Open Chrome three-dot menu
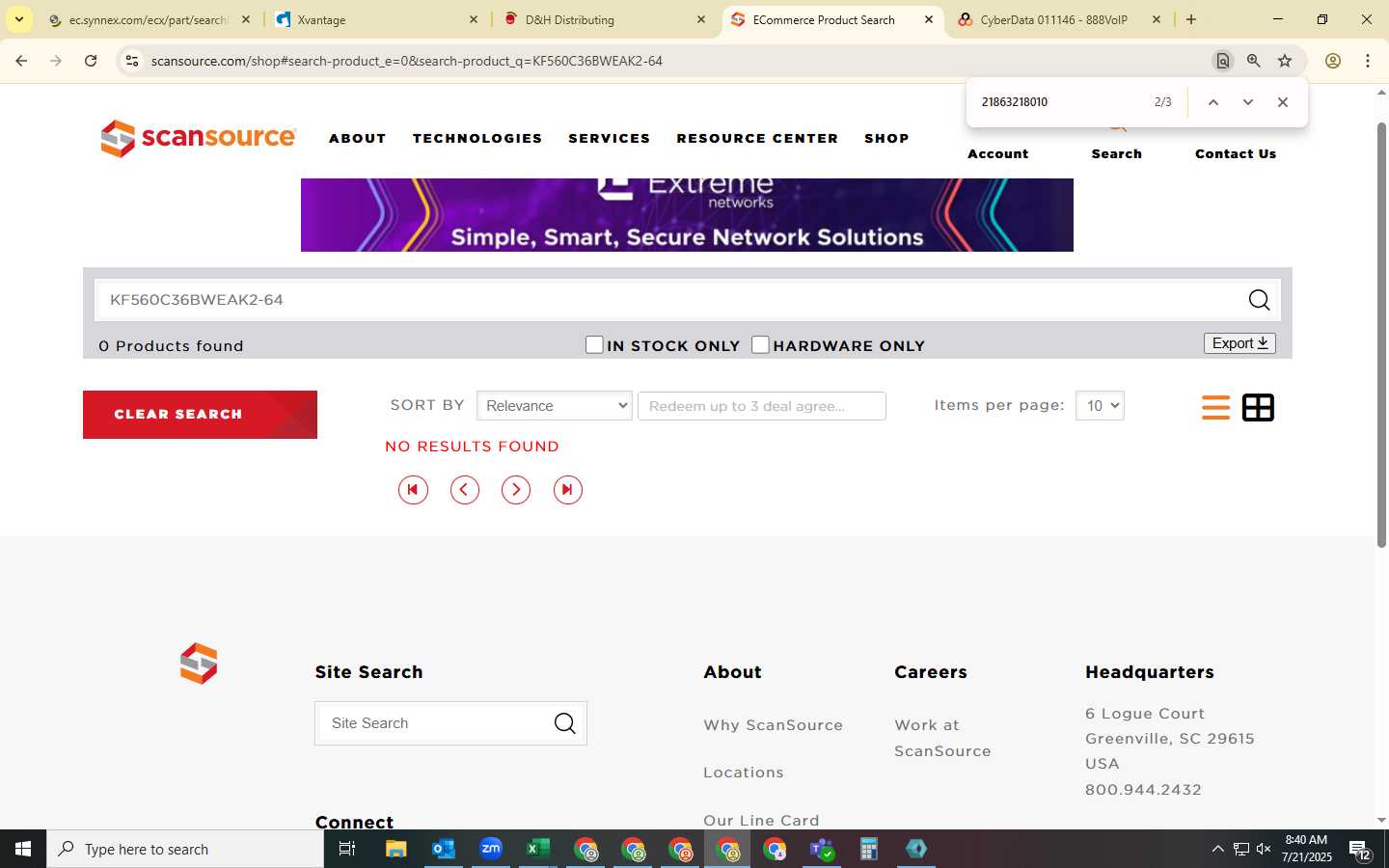Viewport: 1389px width, 868px height. point(1368,61)
